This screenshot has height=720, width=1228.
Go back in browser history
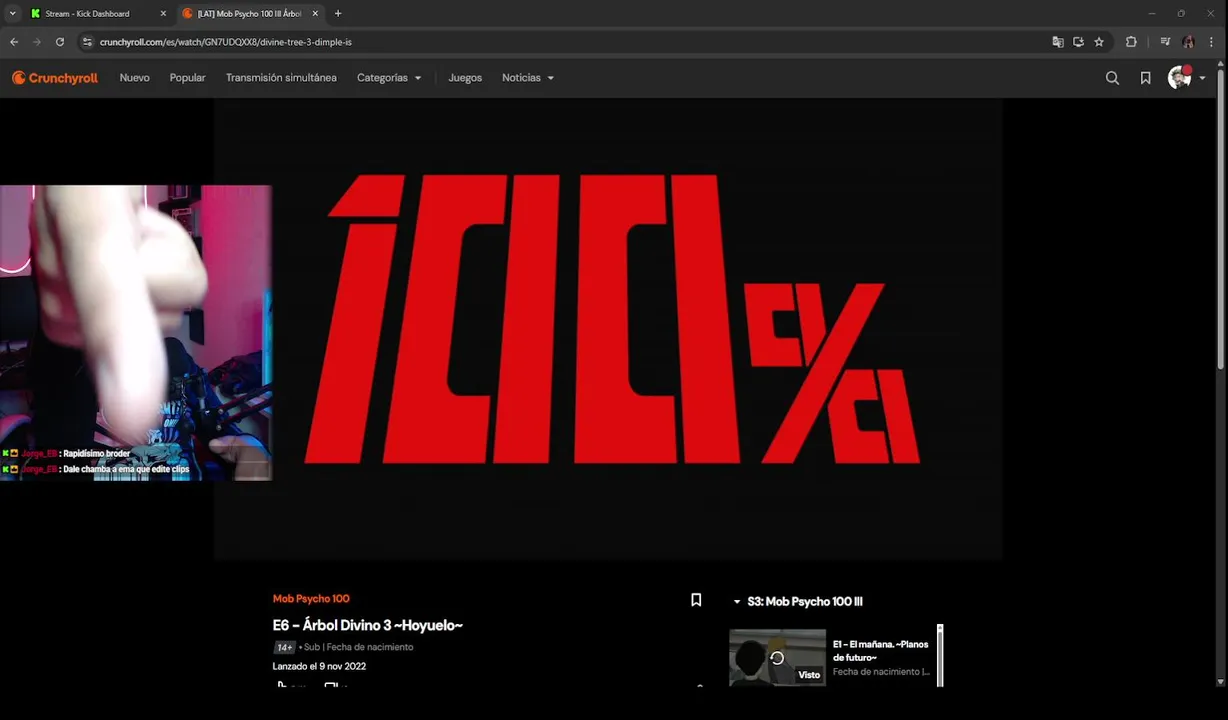(x=14, y=42)
